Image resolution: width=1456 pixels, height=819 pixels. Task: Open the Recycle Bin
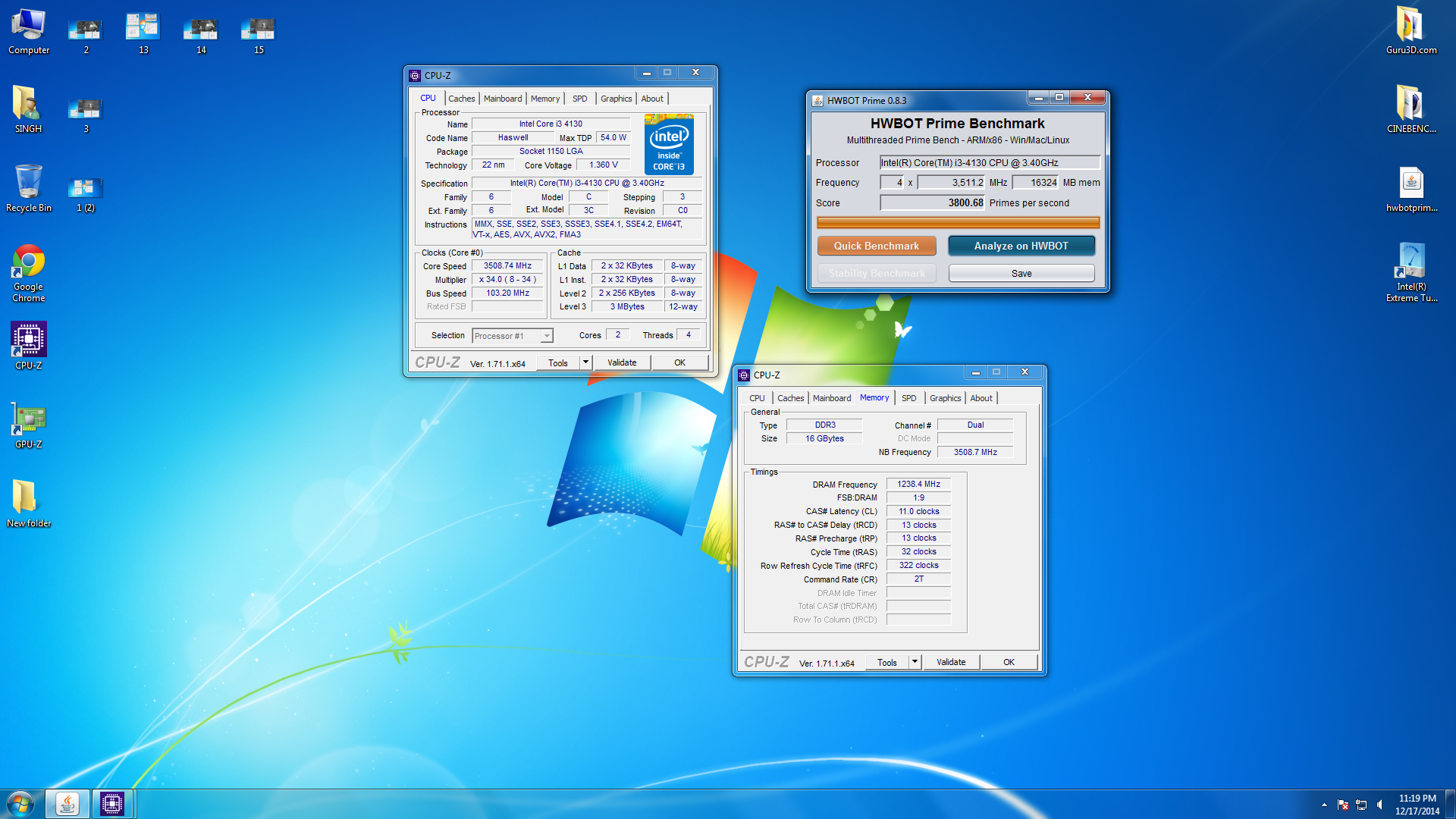click(29, 189)
